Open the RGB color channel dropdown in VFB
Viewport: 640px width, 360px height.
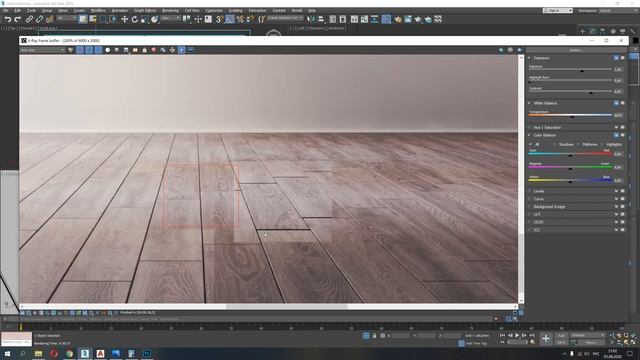click(42, 50)
